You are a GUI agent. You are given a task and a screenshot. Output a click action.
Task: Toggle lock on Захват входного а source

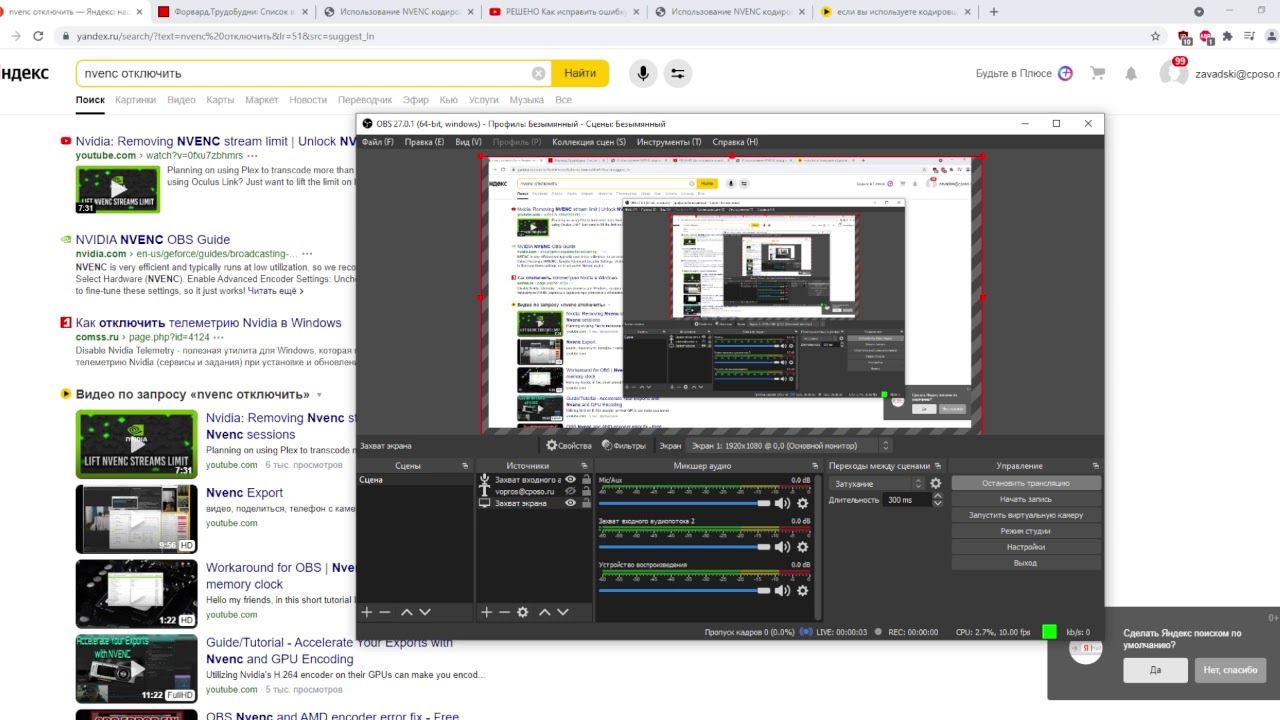coord(585,480)
